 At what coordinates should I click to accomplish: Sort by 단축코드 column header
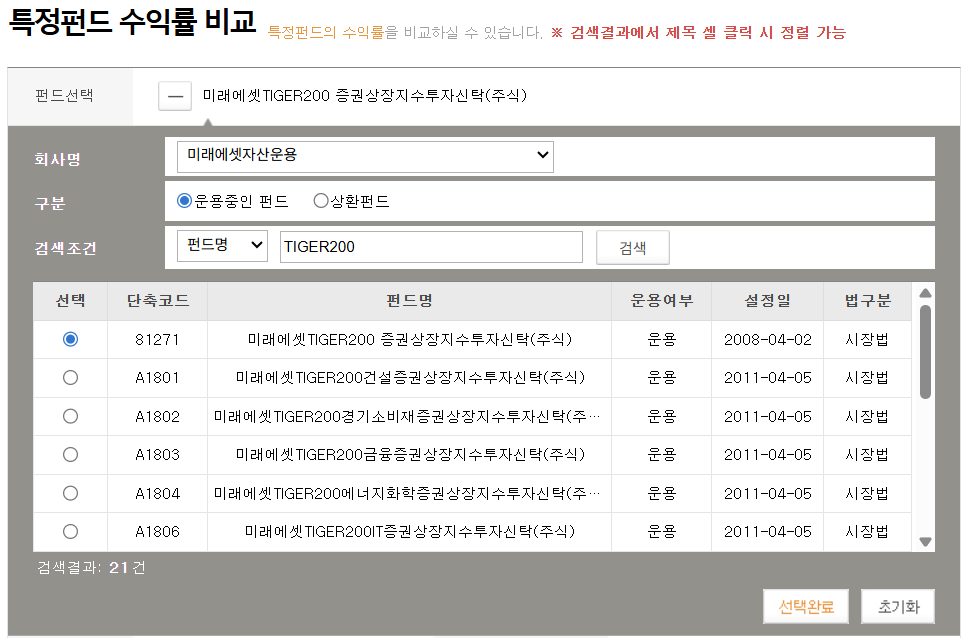click(158, 301)
